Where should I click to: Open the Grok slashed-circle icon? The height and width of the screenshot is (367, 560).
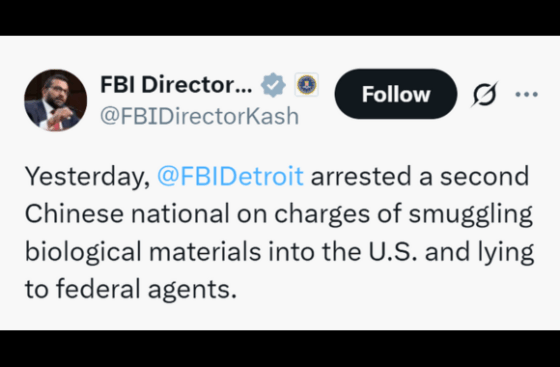tap(485, 94)
